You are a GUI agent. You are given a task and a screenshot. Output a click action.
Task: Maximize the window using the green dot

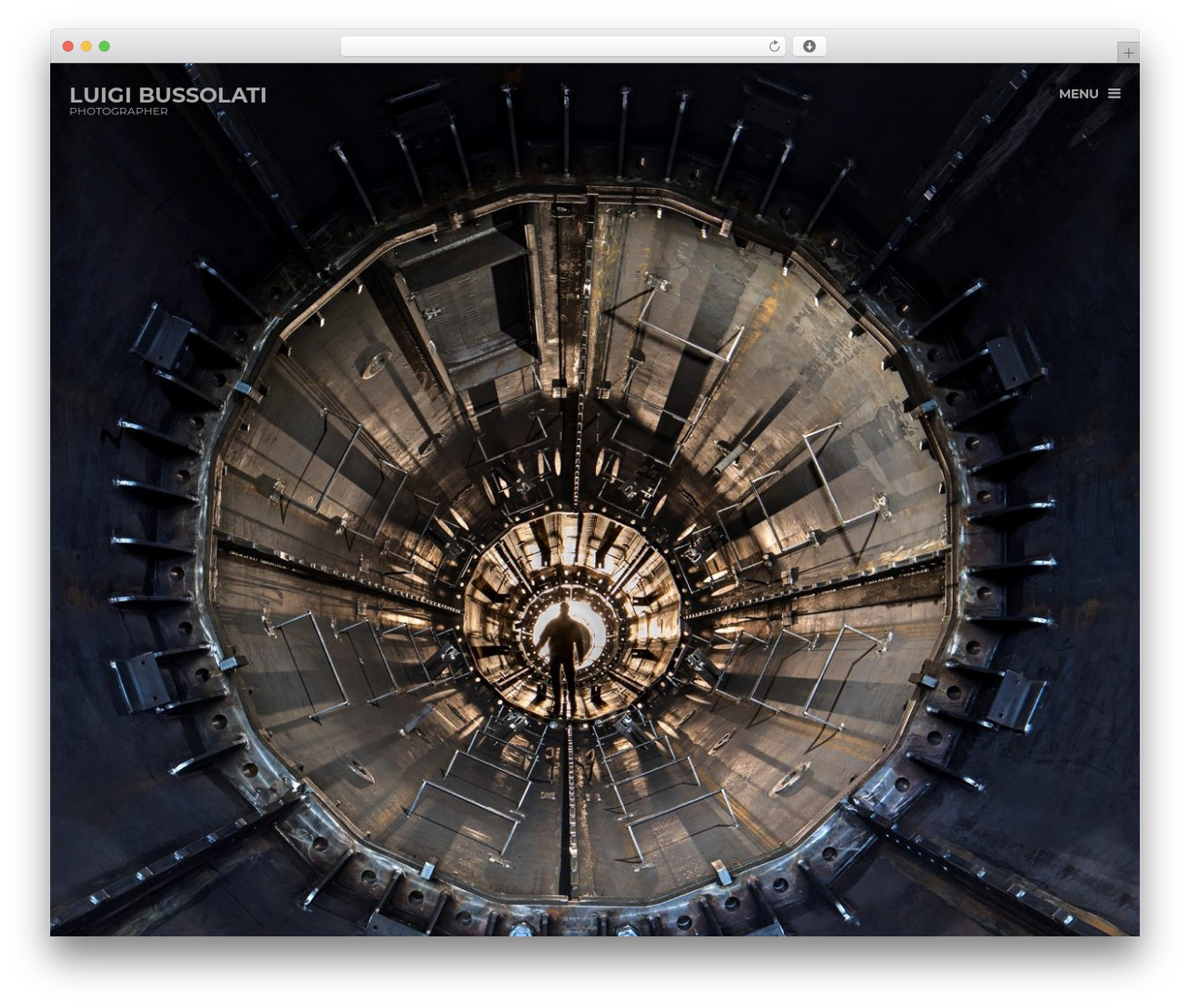point(104,46)
